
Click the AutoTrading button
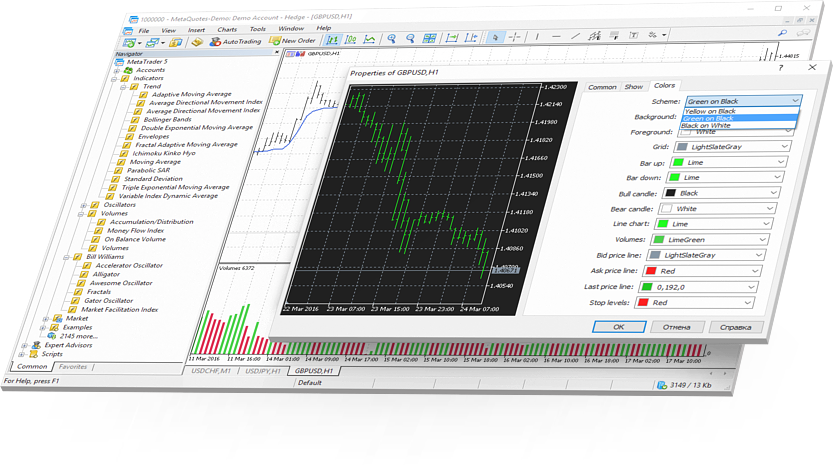coord(235,41)
